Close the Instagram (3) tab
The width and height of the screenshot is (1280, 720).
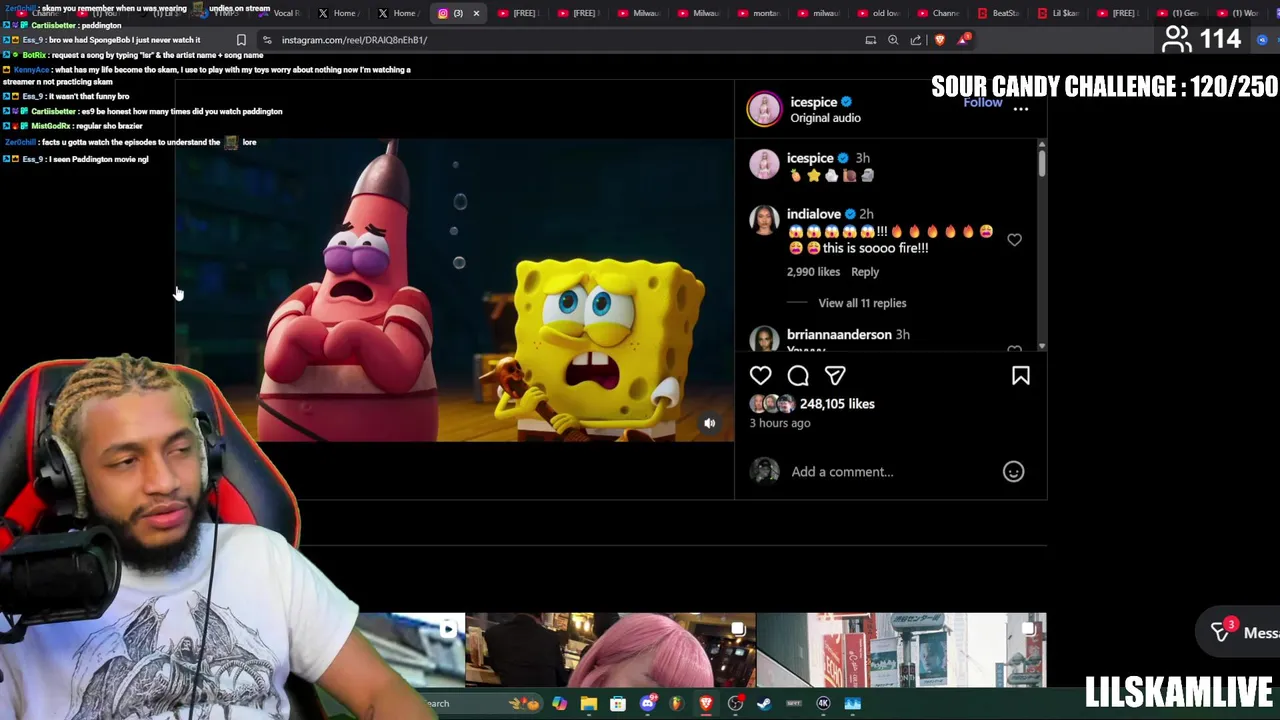476,13
